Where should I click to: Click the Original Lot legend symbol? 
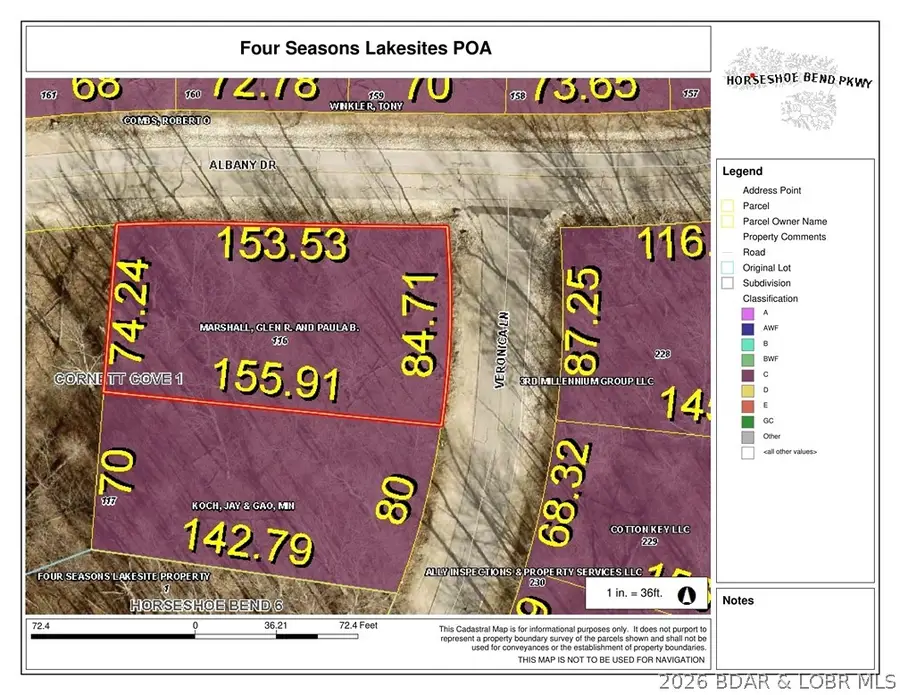[728, 267]
